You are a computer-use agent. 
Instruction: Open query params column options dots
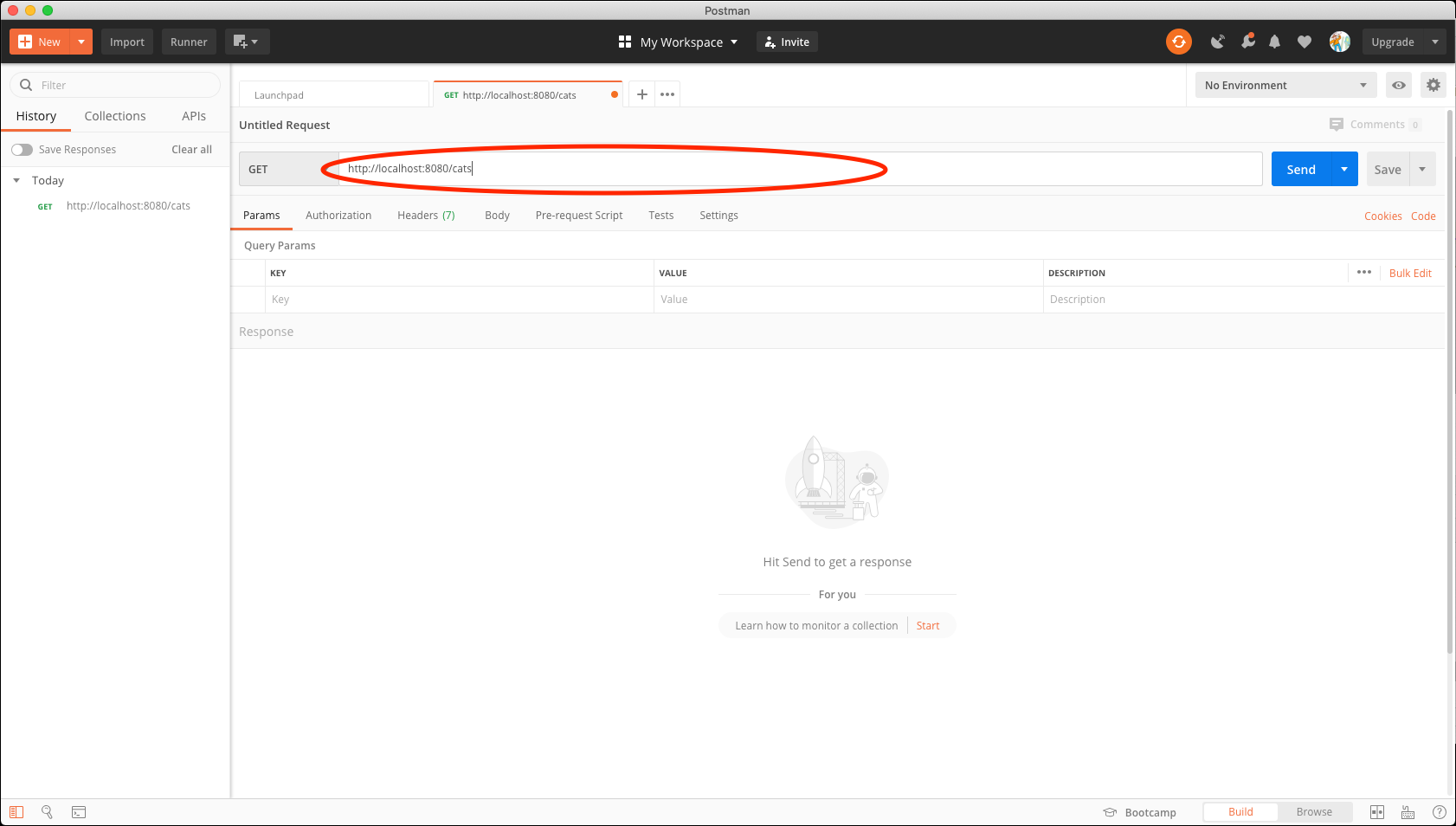point(1364,272)
